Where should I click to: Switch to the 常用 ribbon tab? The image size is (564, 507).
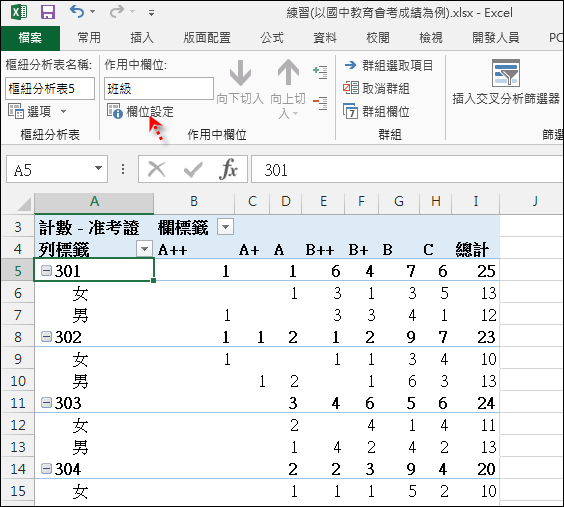[89, 38]
